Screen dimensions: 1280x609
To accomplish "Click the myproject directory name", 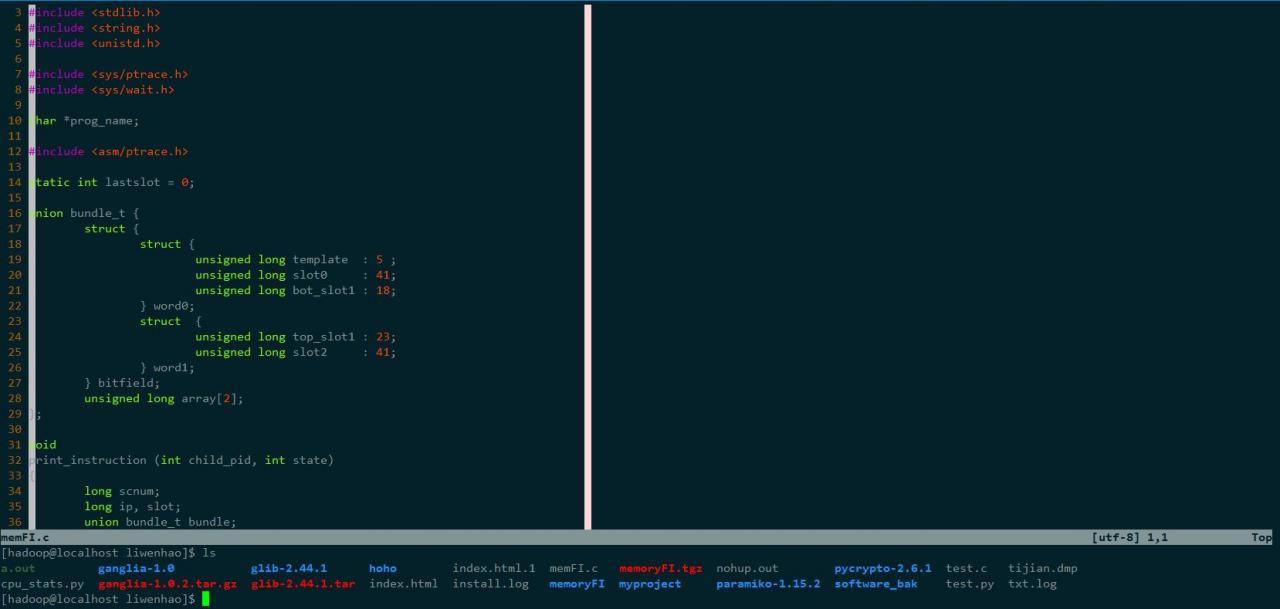I will [650, 584].
